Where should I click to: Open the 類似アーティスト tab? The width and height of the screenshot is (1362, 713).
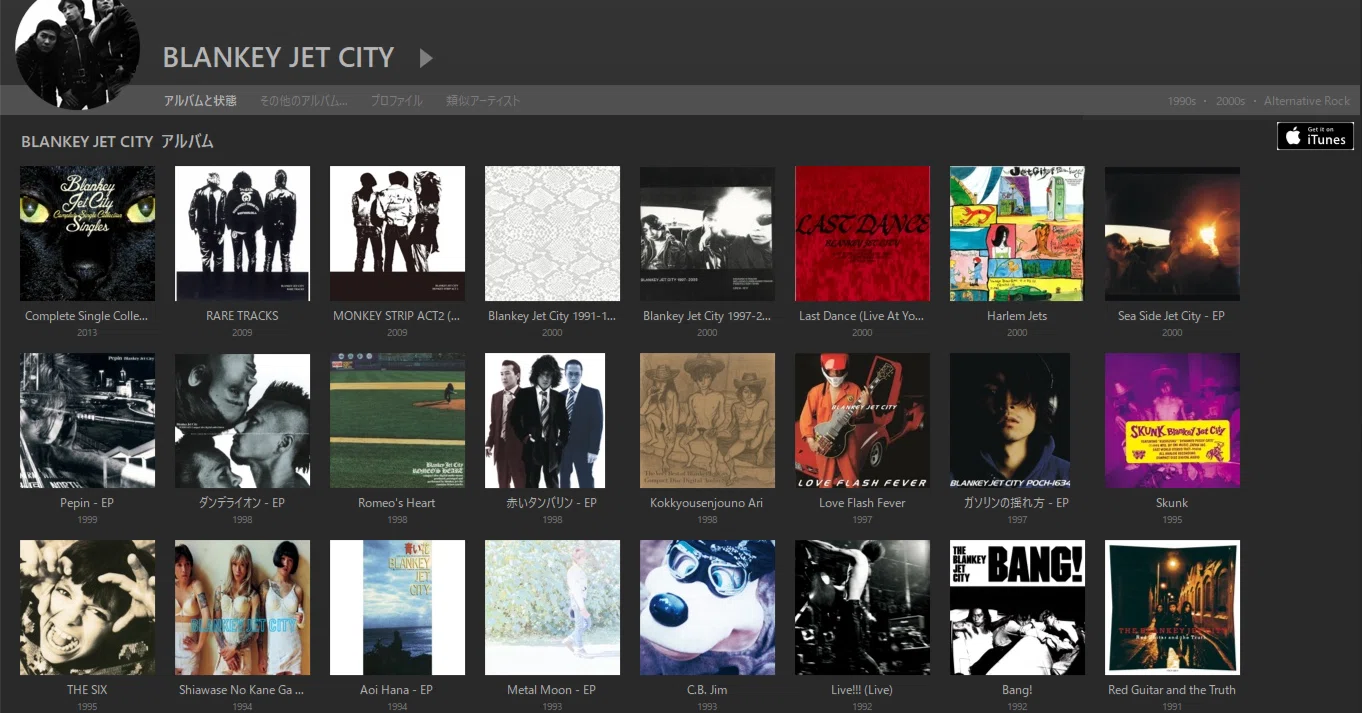click(483, 101)
